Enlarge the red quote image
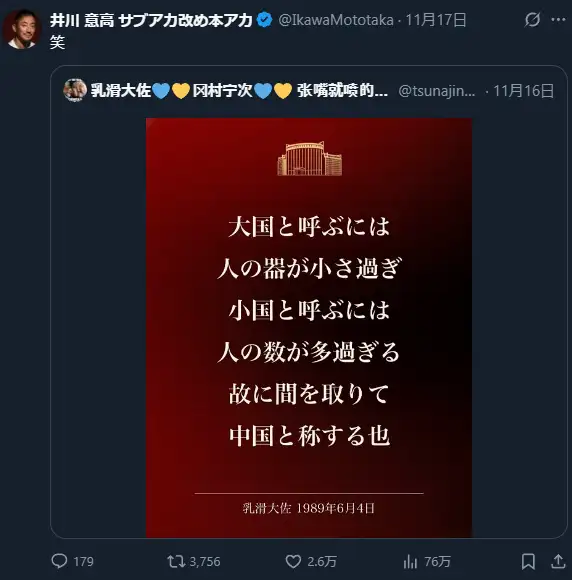572x580 pixels. pyautogui.click(x=309, y=328)
